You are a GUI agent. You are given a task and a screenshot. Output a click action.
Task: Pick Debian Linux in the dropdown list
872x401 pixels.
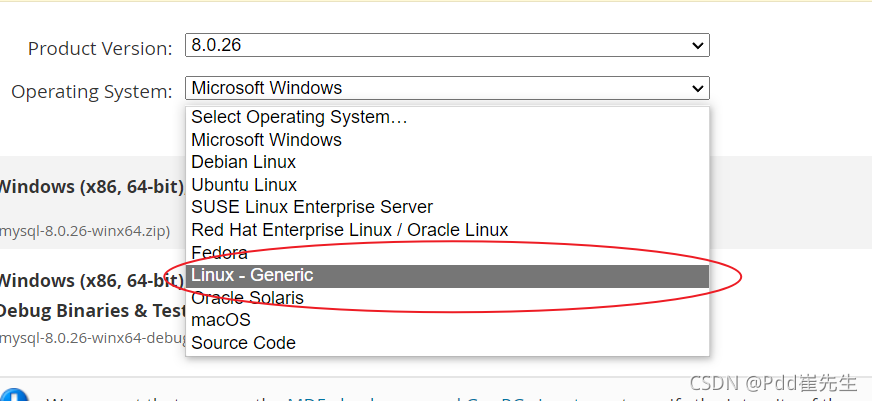pos(447,162)
